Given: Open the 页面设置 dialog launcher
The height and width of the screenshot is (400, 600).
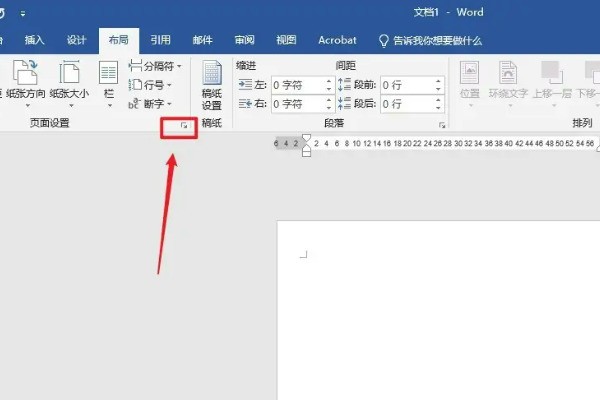Looking at the screenshot, I should tap(184, 125).
